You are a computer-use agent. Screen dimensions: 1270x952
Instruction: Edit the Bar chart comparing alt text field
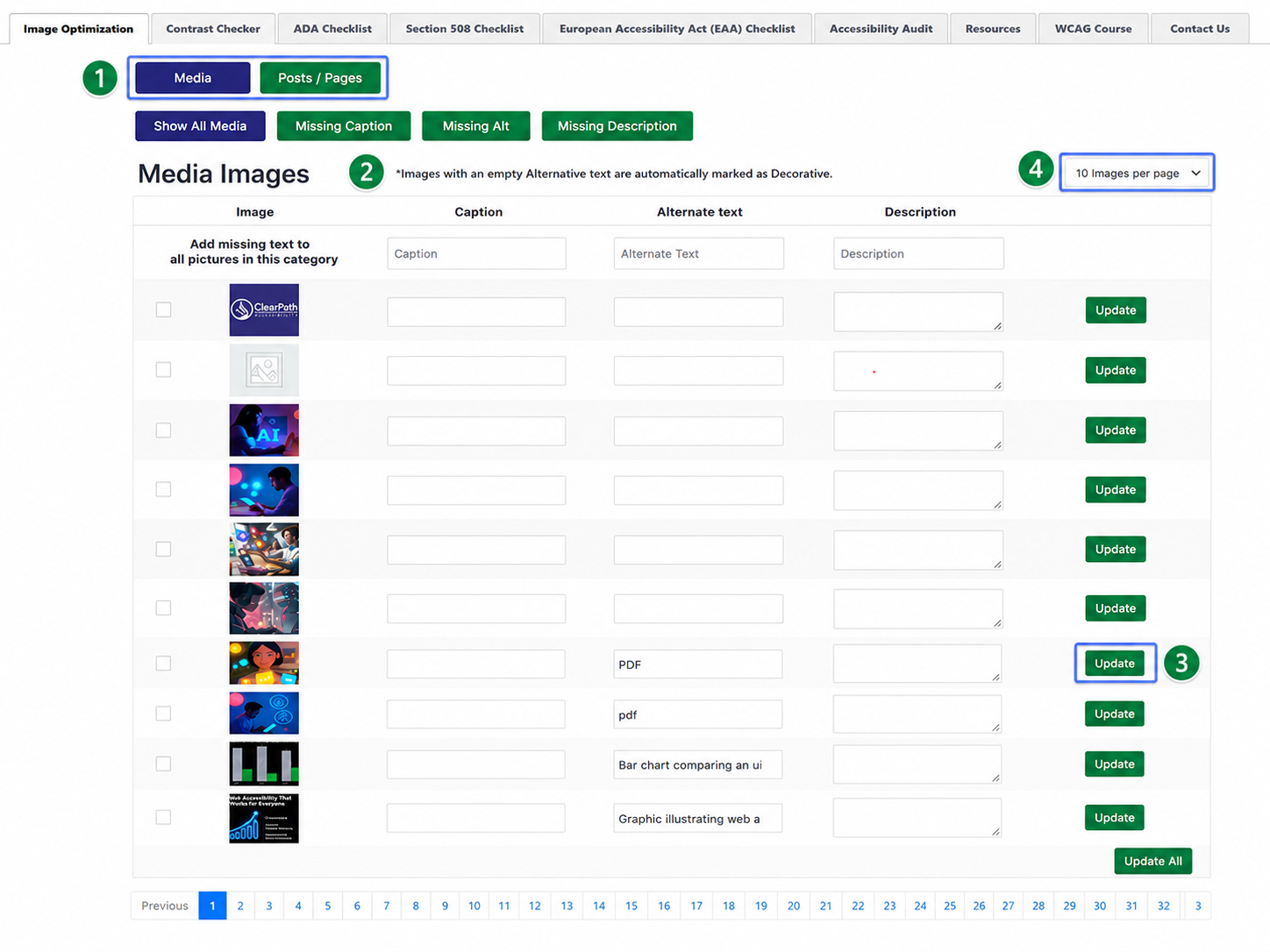click(x=698, y=764)
